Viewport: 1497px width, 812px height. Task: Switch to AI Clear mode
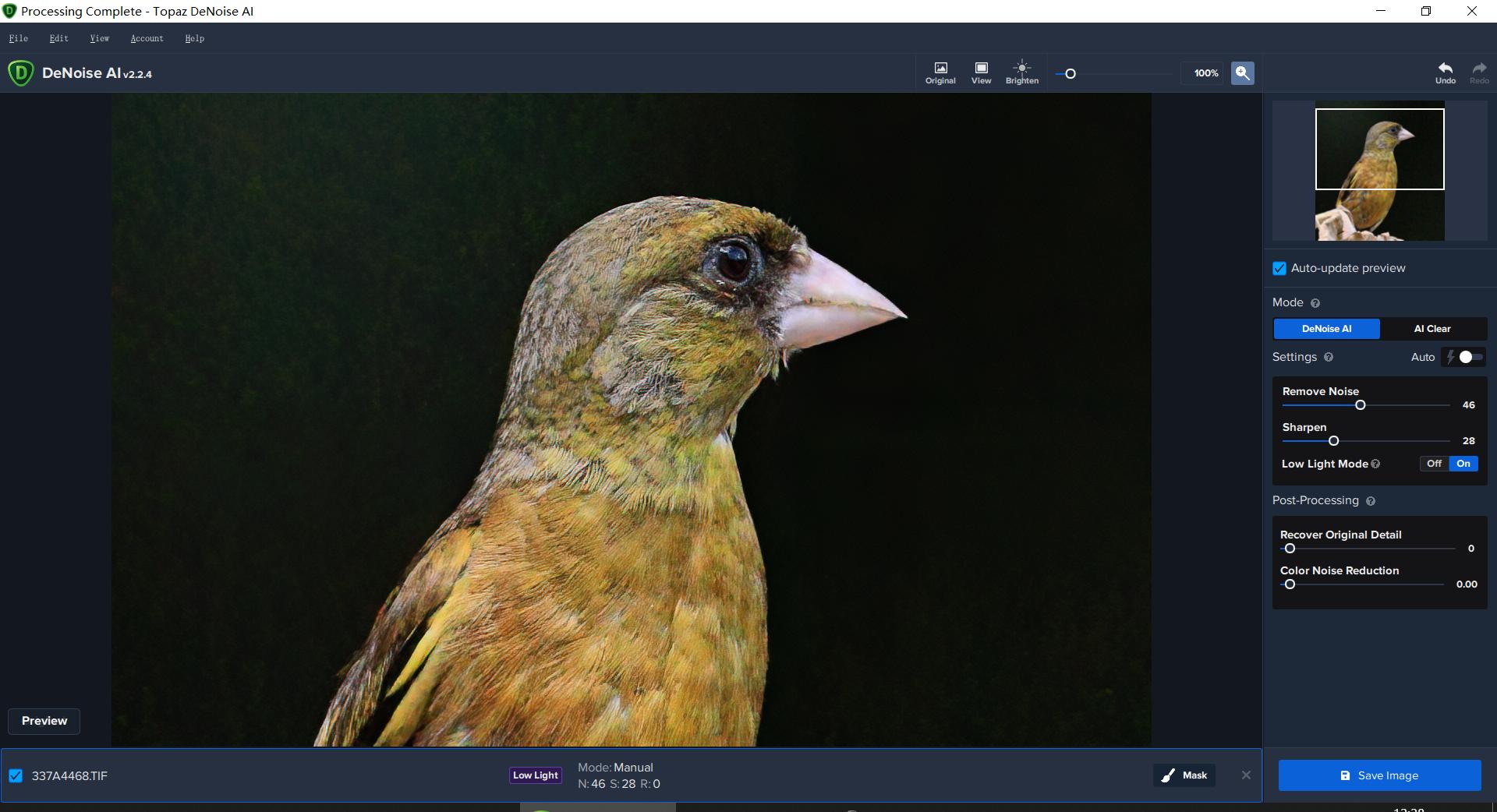[1432, 329]
